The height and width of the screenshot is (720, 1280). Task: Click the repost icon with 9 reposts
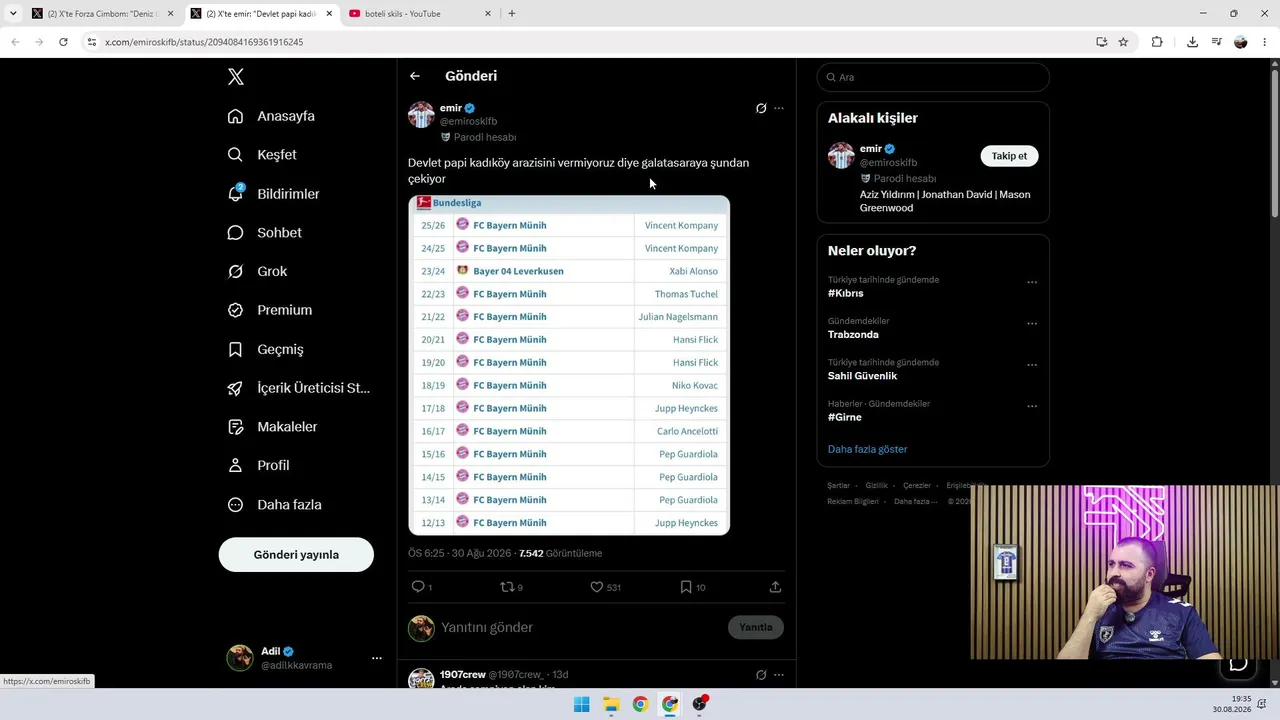click(508, 587)
